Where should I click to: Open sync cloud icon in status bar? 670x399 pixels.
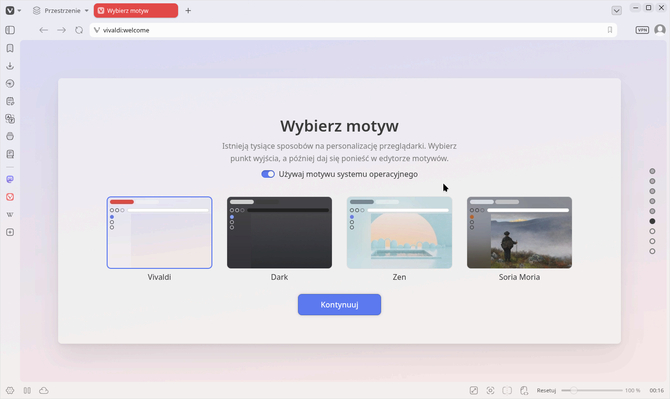44,390
